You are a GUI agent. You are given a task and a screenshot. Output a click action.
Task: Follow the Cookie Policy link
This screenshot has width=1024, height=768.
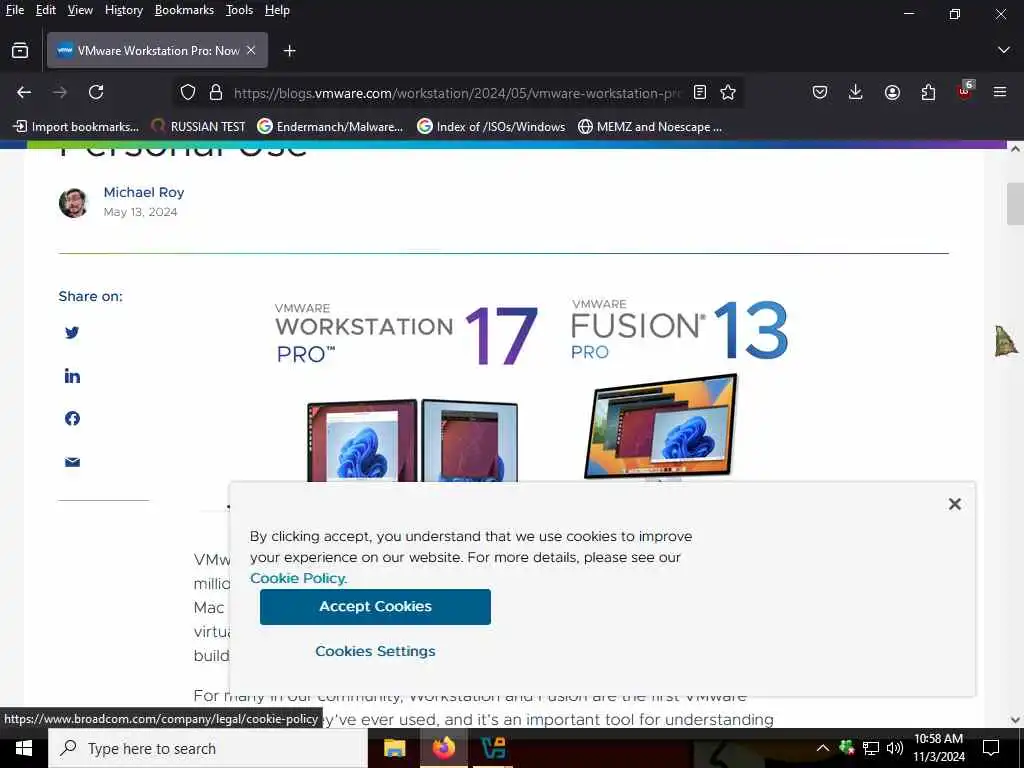[x=298, y=578]
